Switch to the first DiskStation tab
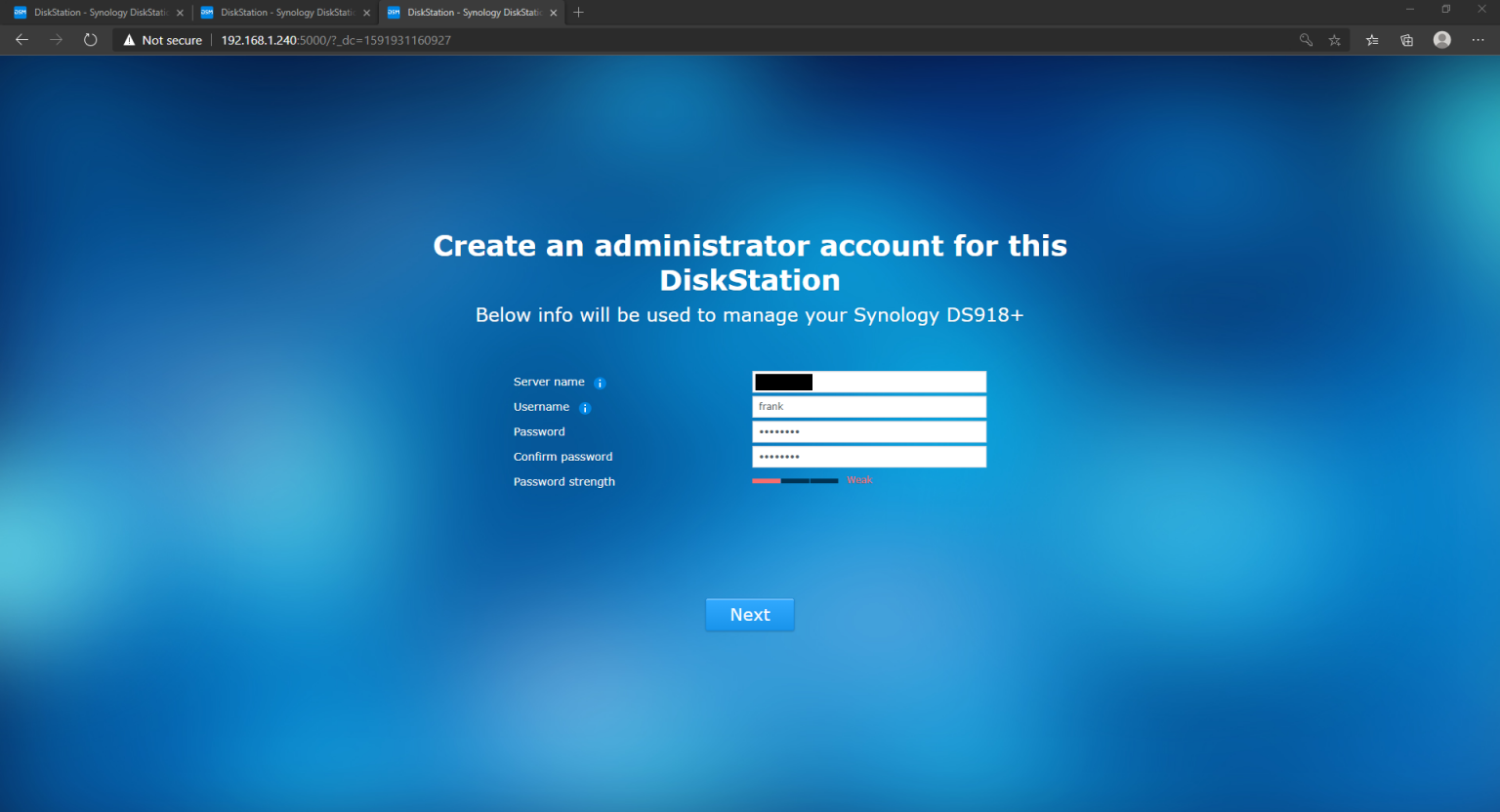 (x=93, y=13)
